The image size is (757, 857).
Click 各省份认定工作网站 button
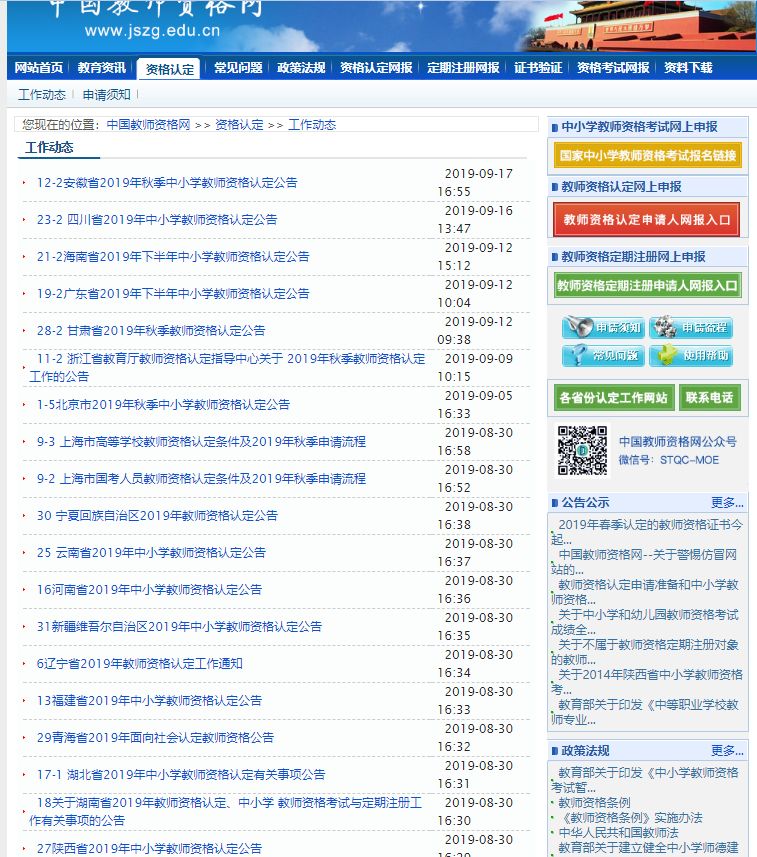coord(614,397)
